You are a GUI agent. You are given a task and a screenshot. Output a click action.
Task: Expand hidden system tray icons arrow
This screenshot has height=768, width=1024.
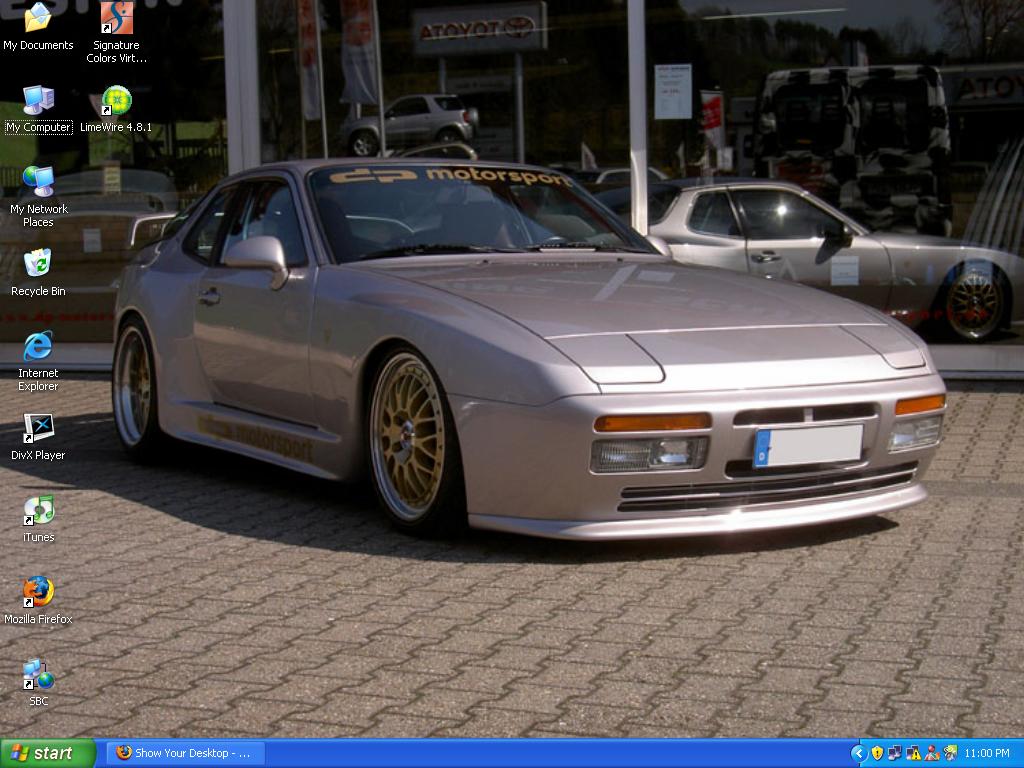pyautogui.click(x=858, y=753)
